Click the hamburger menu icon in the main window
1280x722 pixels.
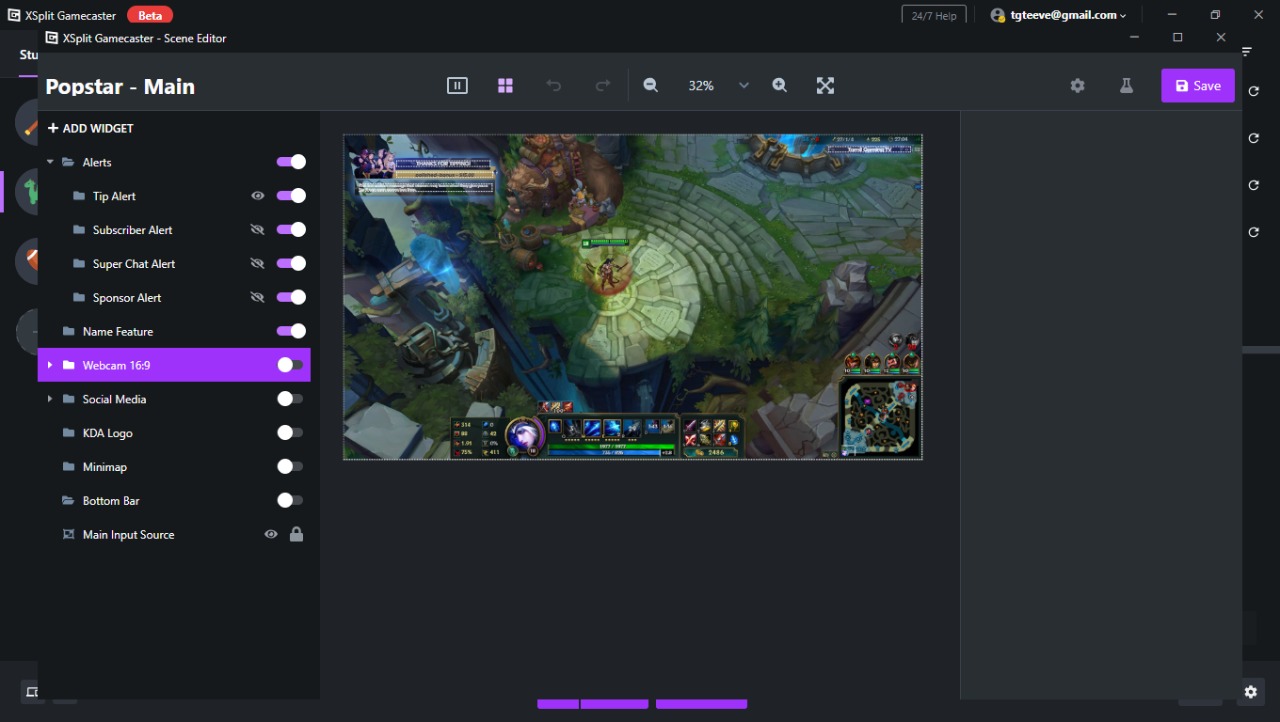(x=1247, y=51)
